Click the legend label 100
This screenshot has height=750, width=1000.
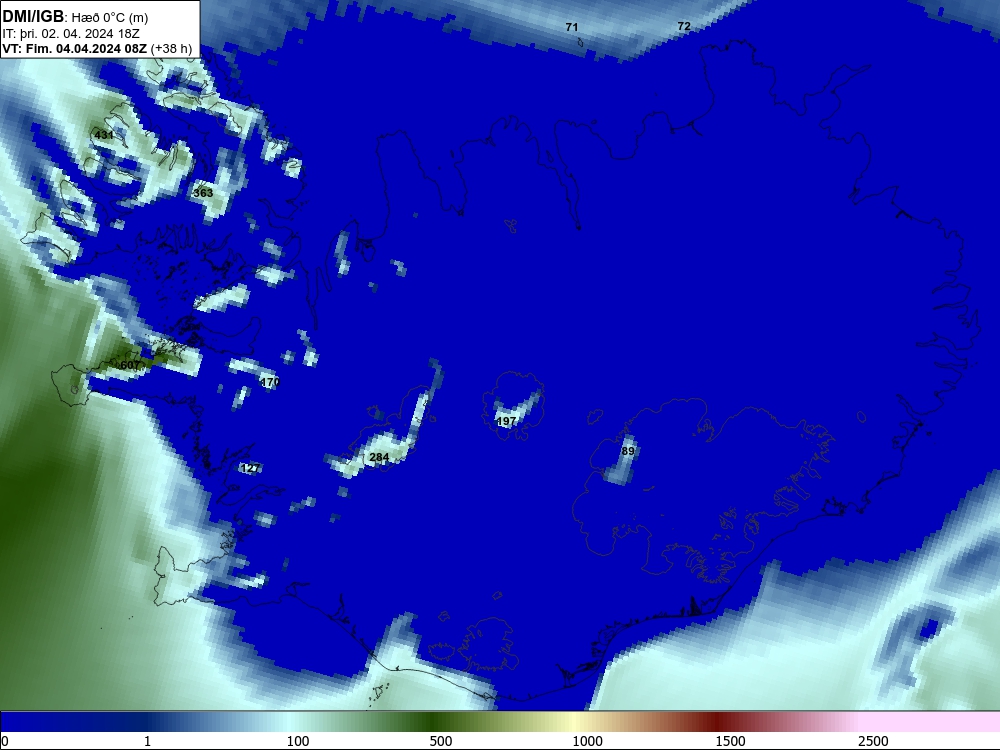coord(298,741)
